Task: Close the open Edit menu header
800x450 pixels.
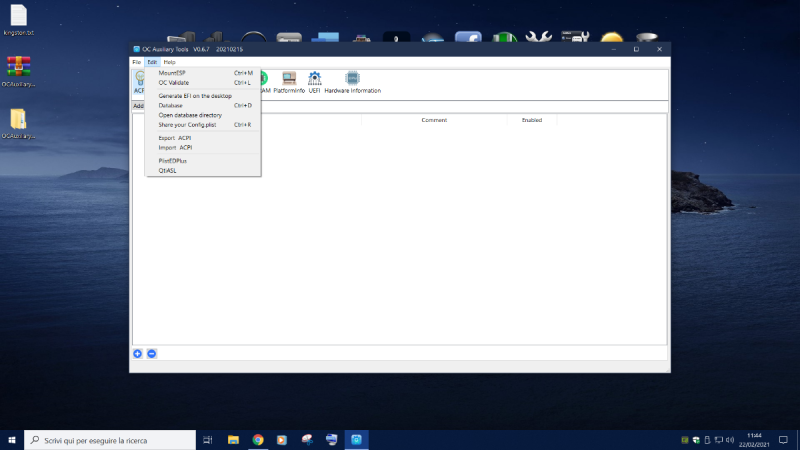Action: 152,62
